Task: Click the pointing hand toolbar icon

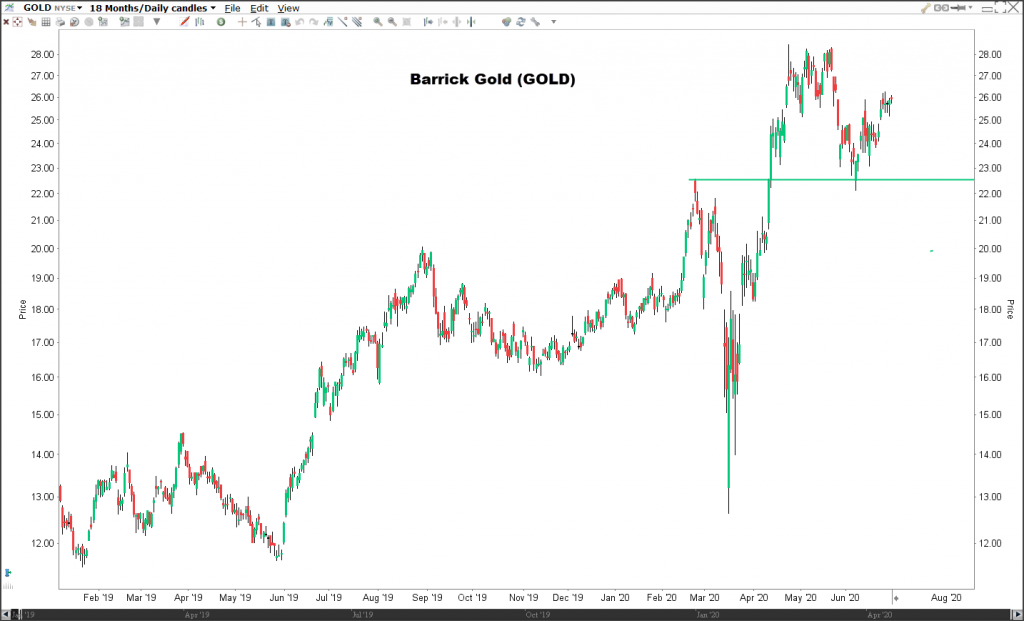Action: 31,22
